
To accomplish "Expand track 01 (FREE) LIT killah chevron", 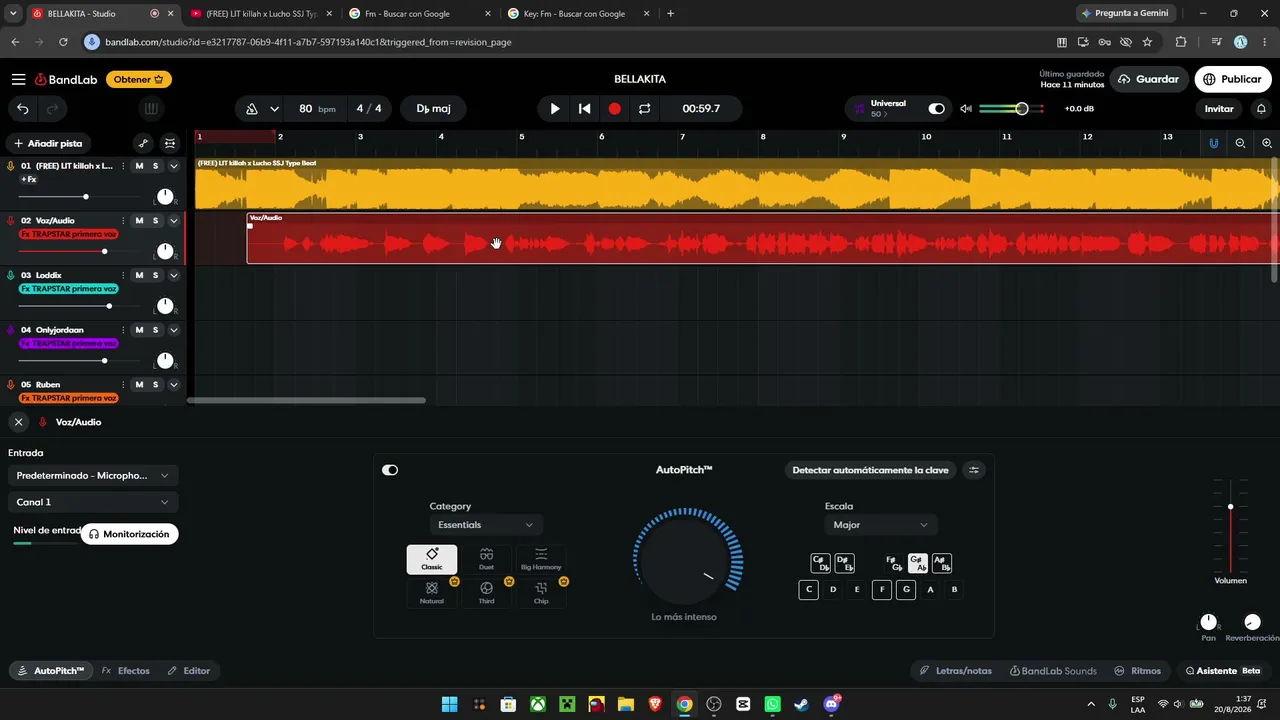I will coord(174,166).
